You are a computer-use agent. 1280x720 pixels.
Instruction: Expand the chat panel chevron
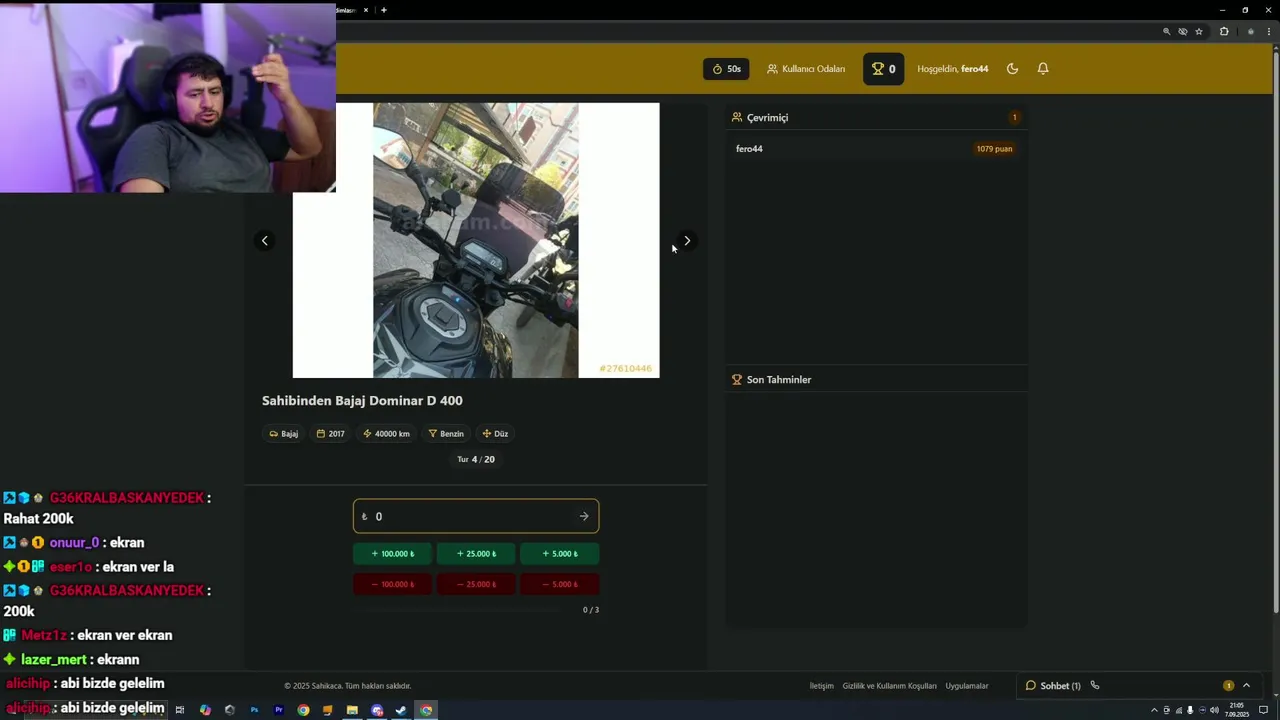(1246, 685)
